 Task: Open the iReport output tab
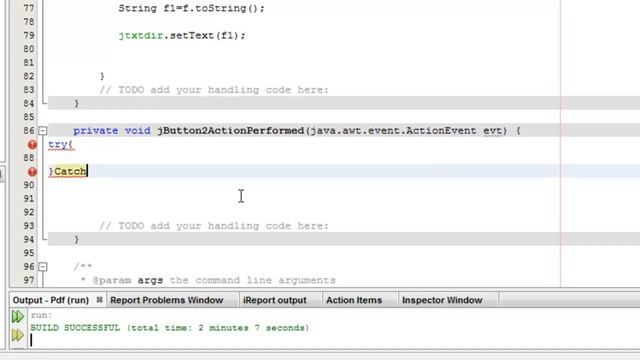pos(275,300)
